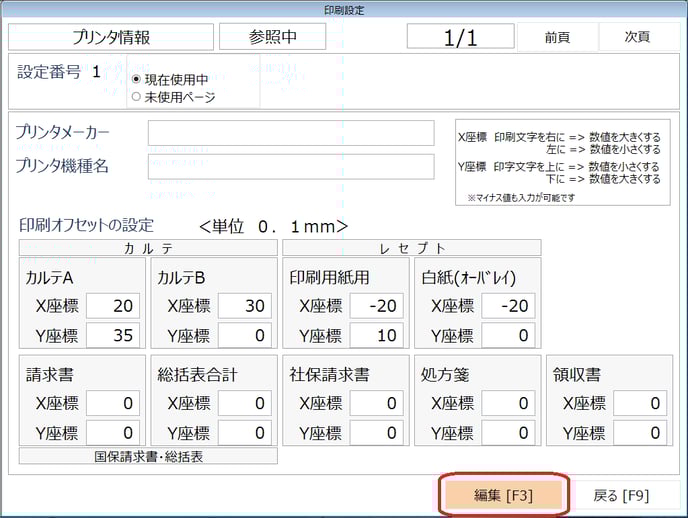Select the 未使用ページ radio button

point(137,97)
